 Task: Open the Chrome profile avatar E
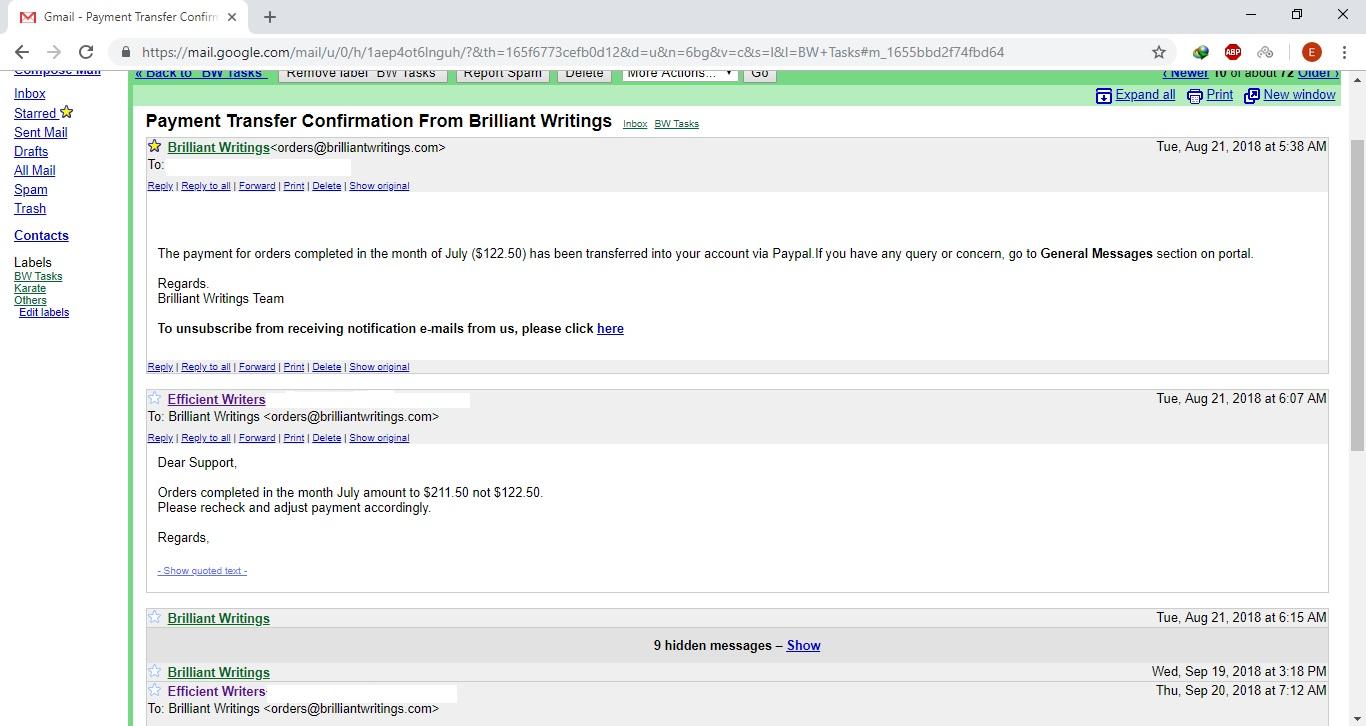(1311, 52)
